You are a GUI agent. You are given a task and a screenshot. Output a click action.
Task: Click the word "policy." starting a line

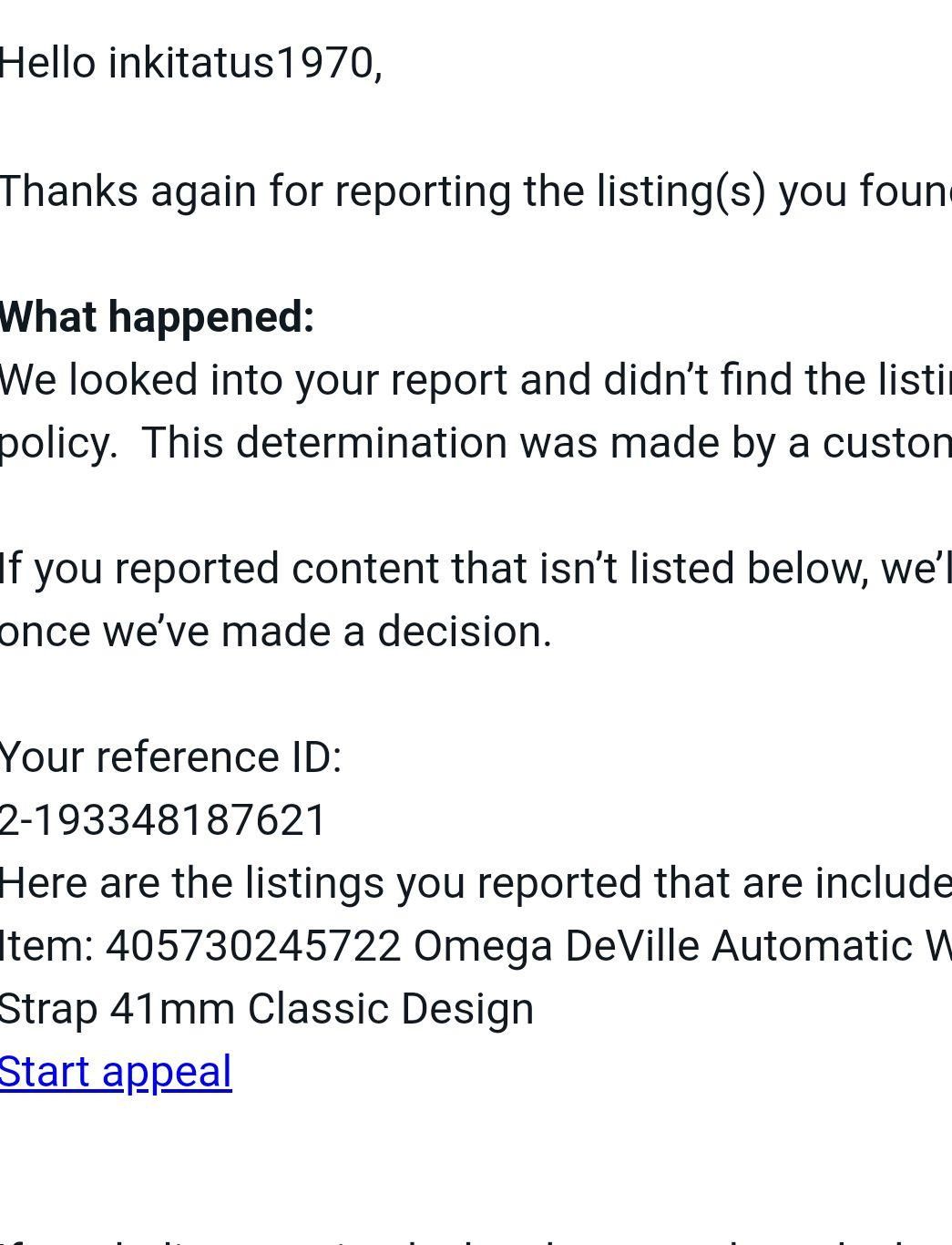point(58,443)
